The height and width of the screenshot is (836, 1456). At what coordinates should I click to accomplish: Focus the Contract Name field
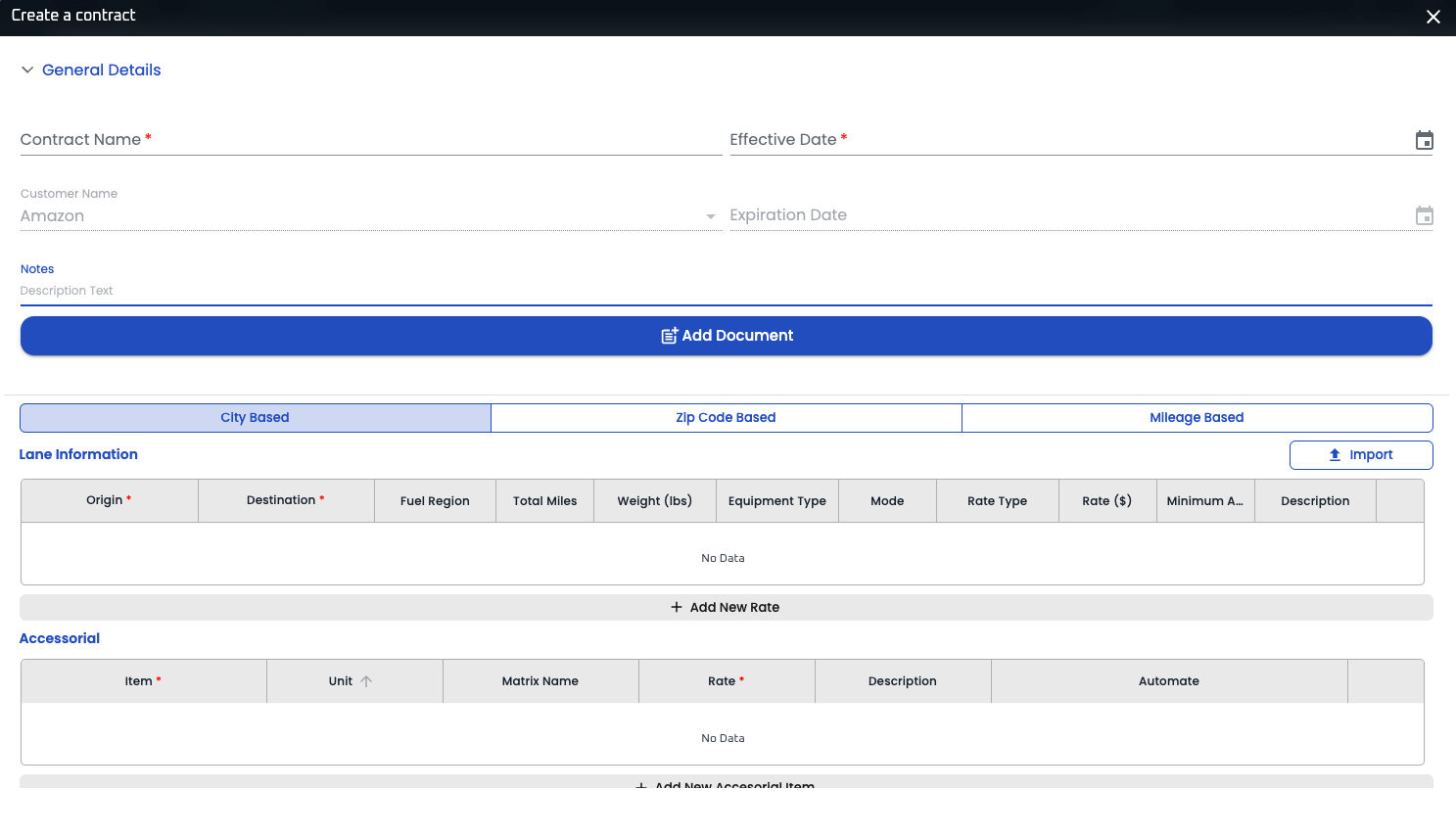pos(370,140)
